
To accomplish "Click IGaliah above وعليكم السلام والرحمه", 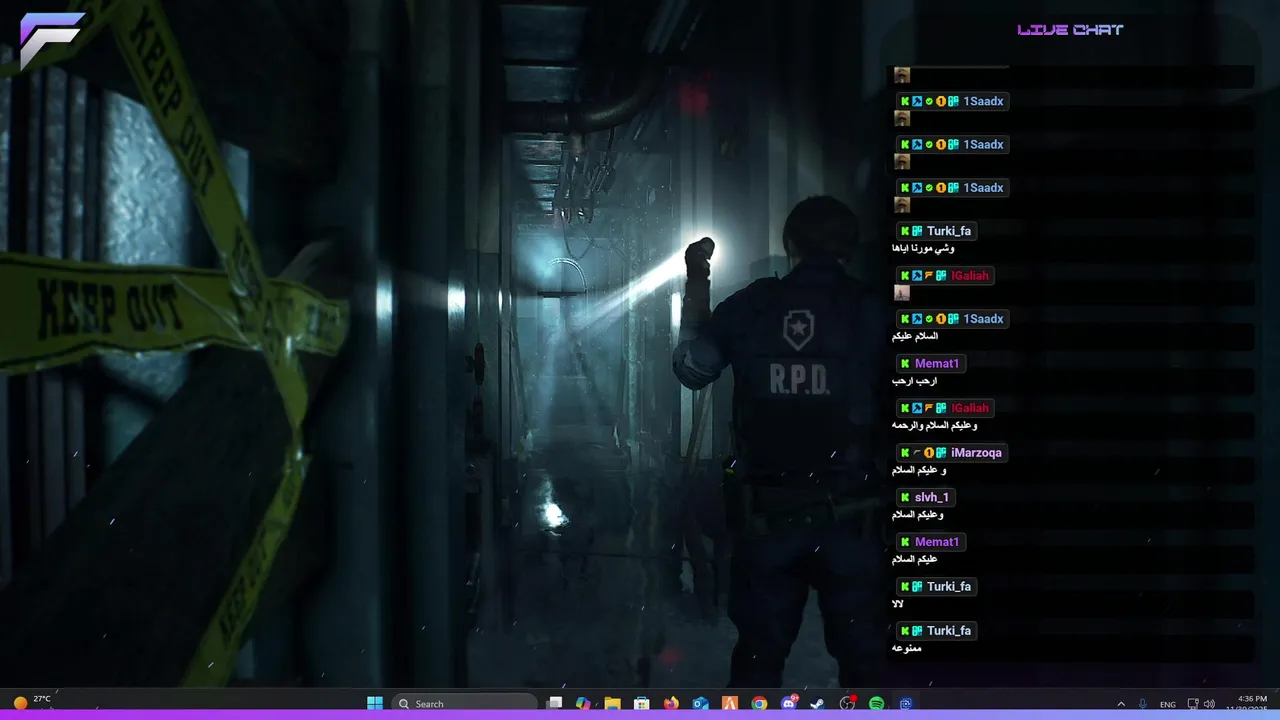I will [970, 408].
